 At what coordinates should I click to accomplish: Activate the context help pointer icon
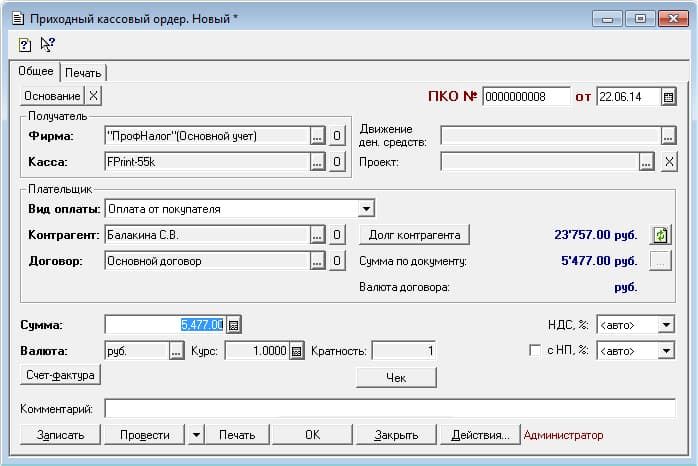48,44
